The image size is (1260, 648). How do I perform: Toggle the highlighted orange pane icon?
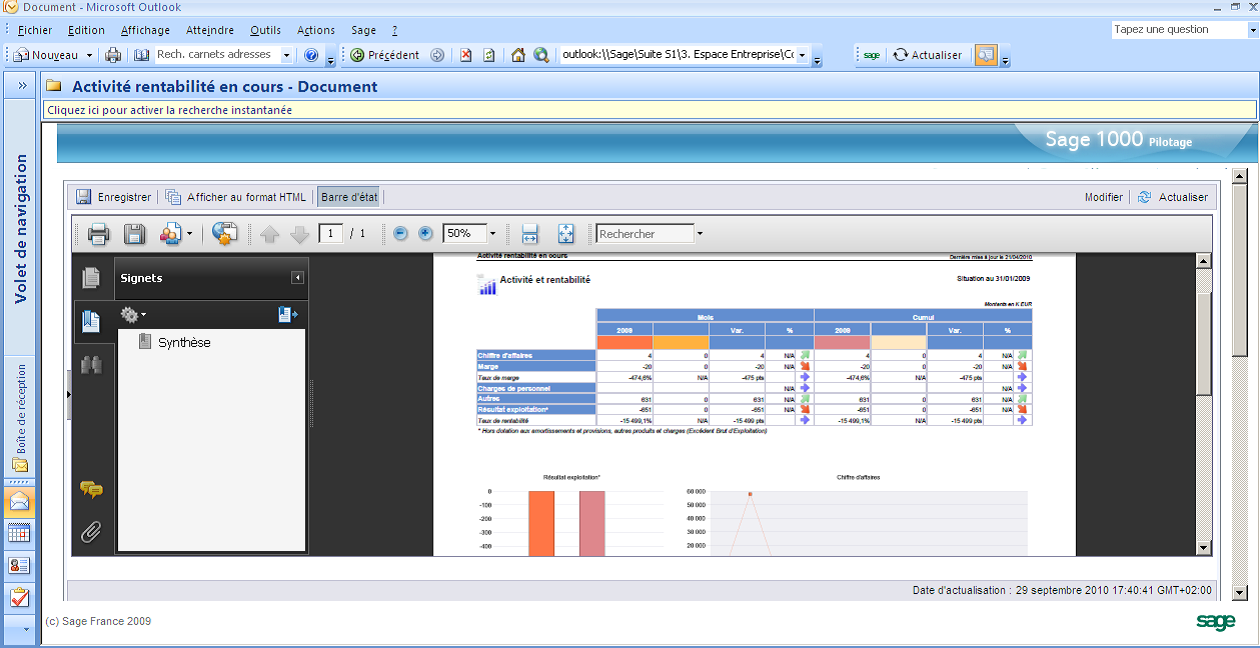tap(986, 55)
